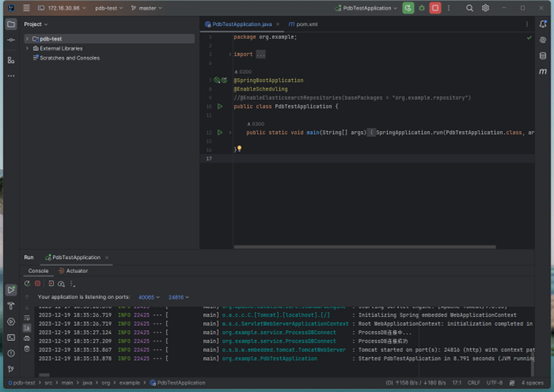Close the PdbTestApplication.java editor tab
Screen dimensions: 554x392
pyautogui.click(x=278, y=24)
